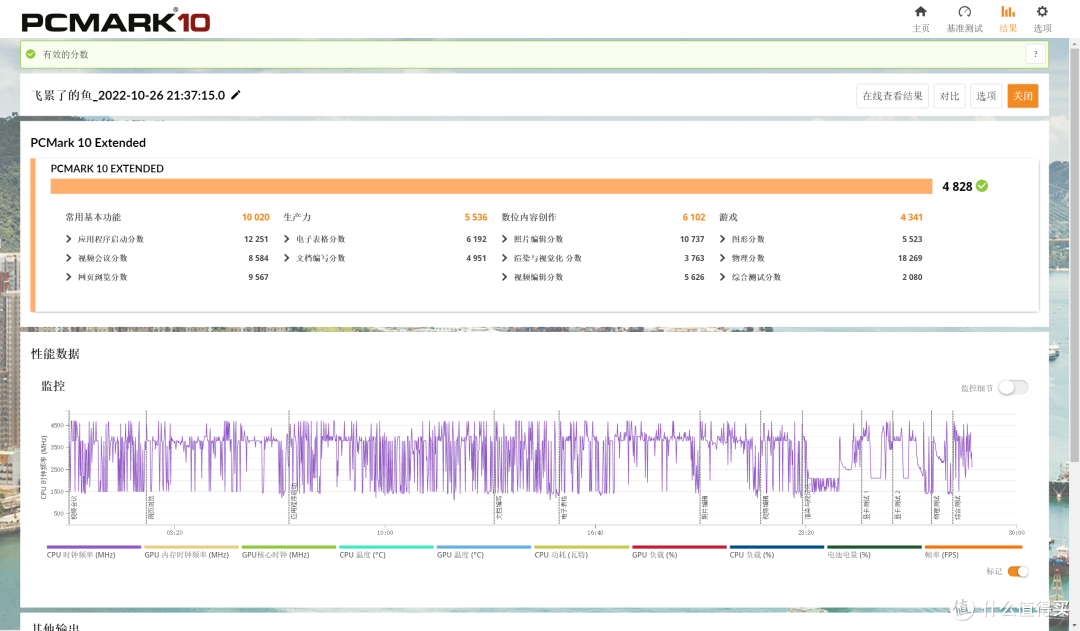Screen dimensions: 1080x631
Task: Click the green check next to 4 828
Action: [x=982, y=186]
